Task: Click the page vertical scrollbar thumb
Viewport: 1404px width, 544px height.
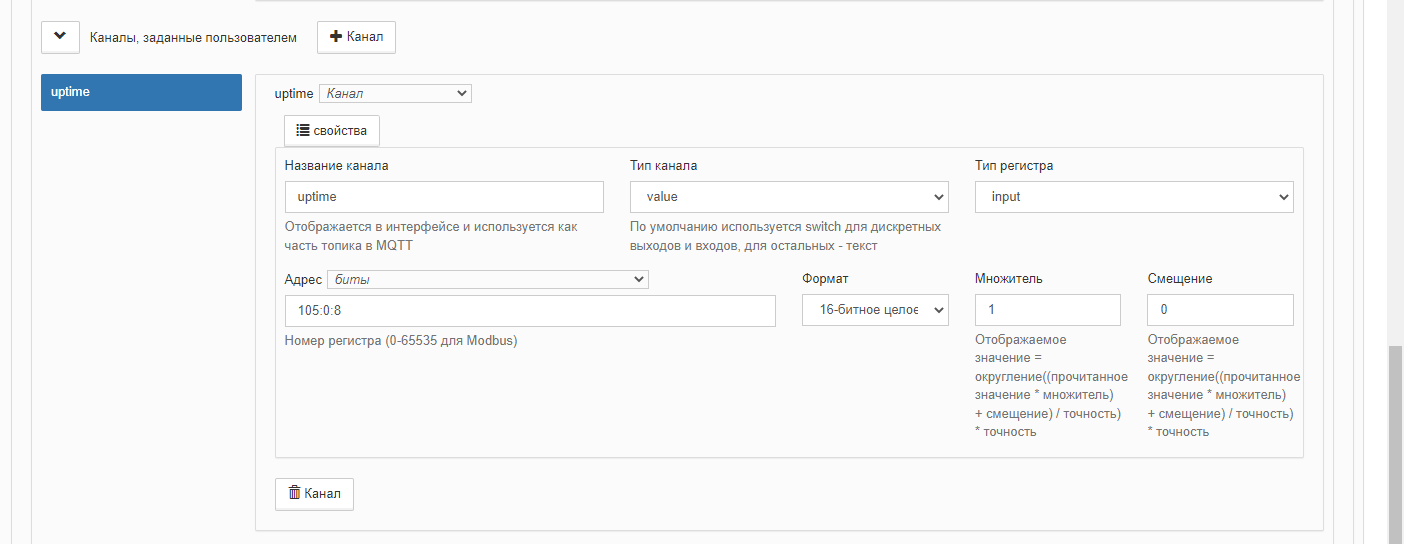Action: [1395, 445]
